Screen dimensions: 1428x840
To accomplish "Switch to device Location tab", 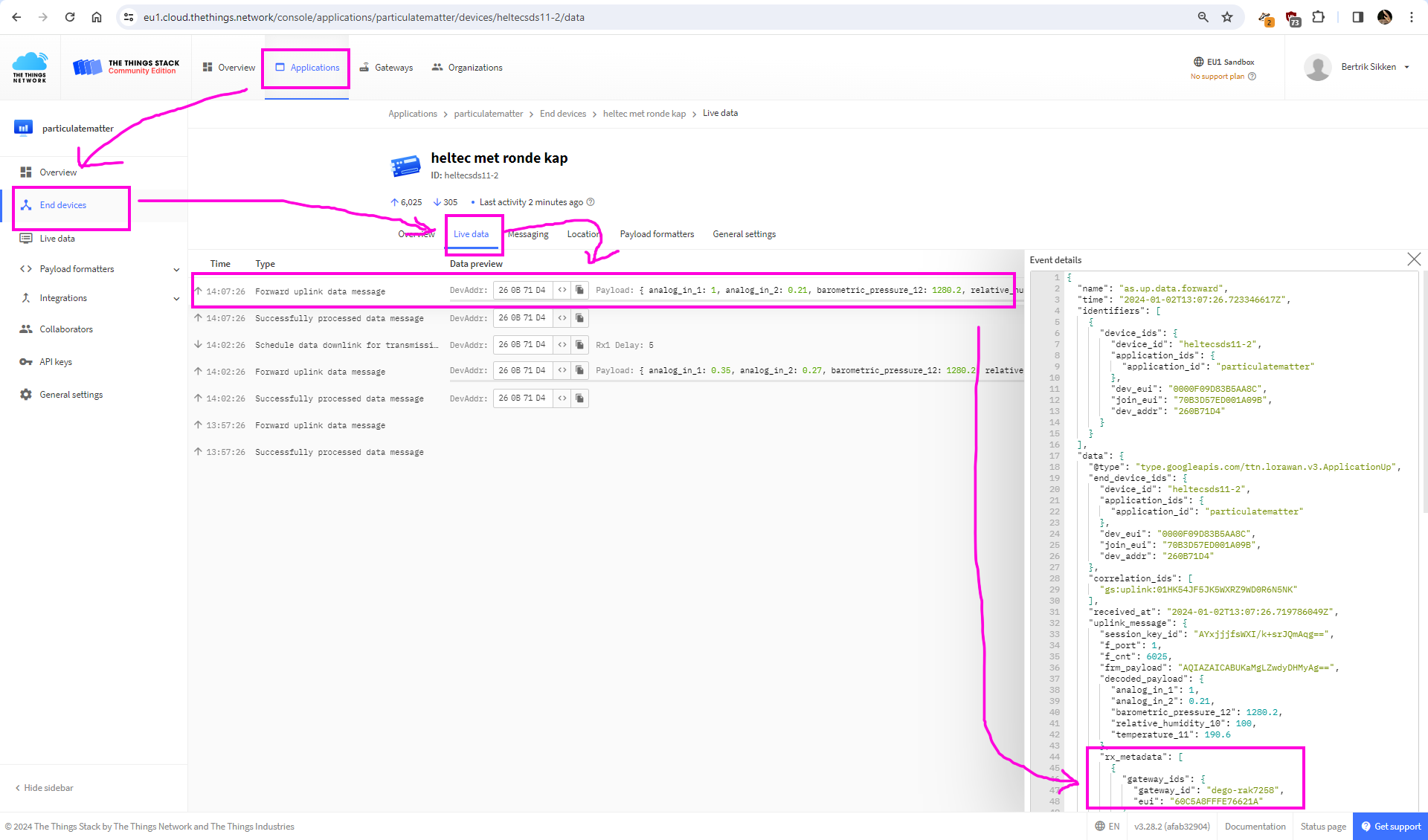I will coord(584,234).
